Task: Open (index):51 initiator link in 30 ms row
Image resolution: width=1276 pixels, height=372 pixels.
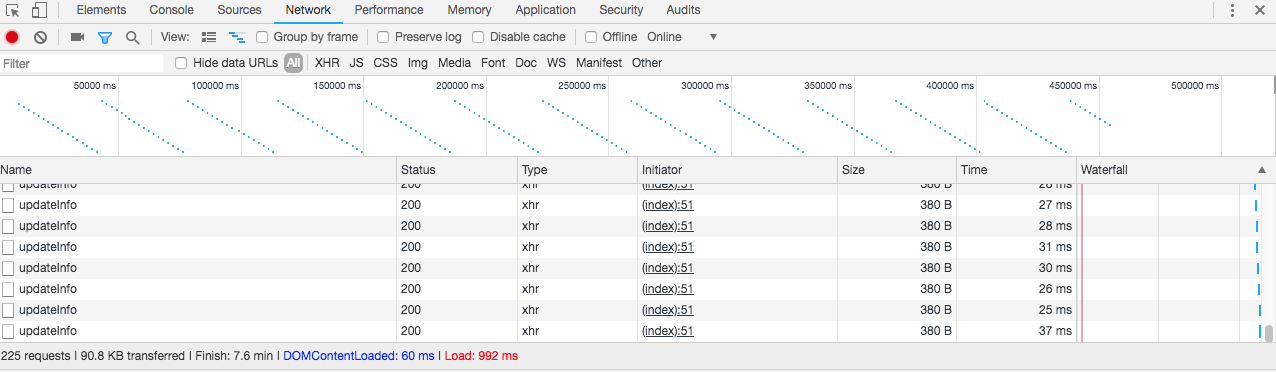Action: point(667,268)
